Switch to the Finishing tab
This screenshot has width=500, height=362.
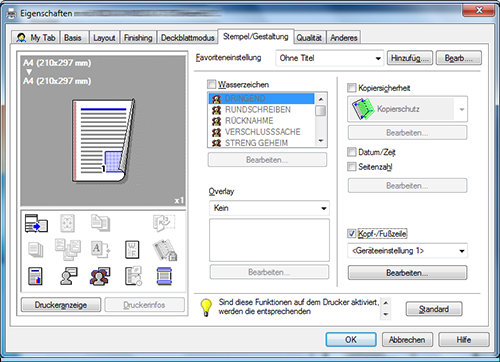pos(138,38)
